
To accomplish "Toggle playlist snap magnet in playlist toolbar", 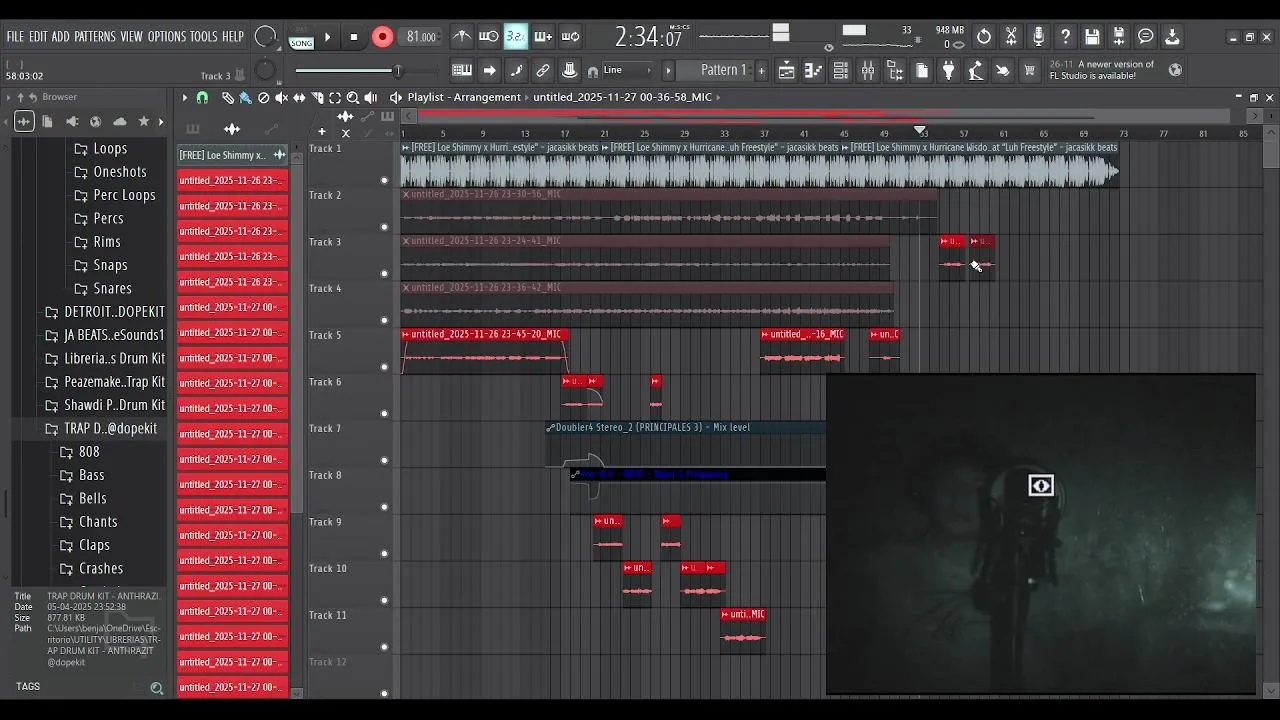I will (202, 97).
